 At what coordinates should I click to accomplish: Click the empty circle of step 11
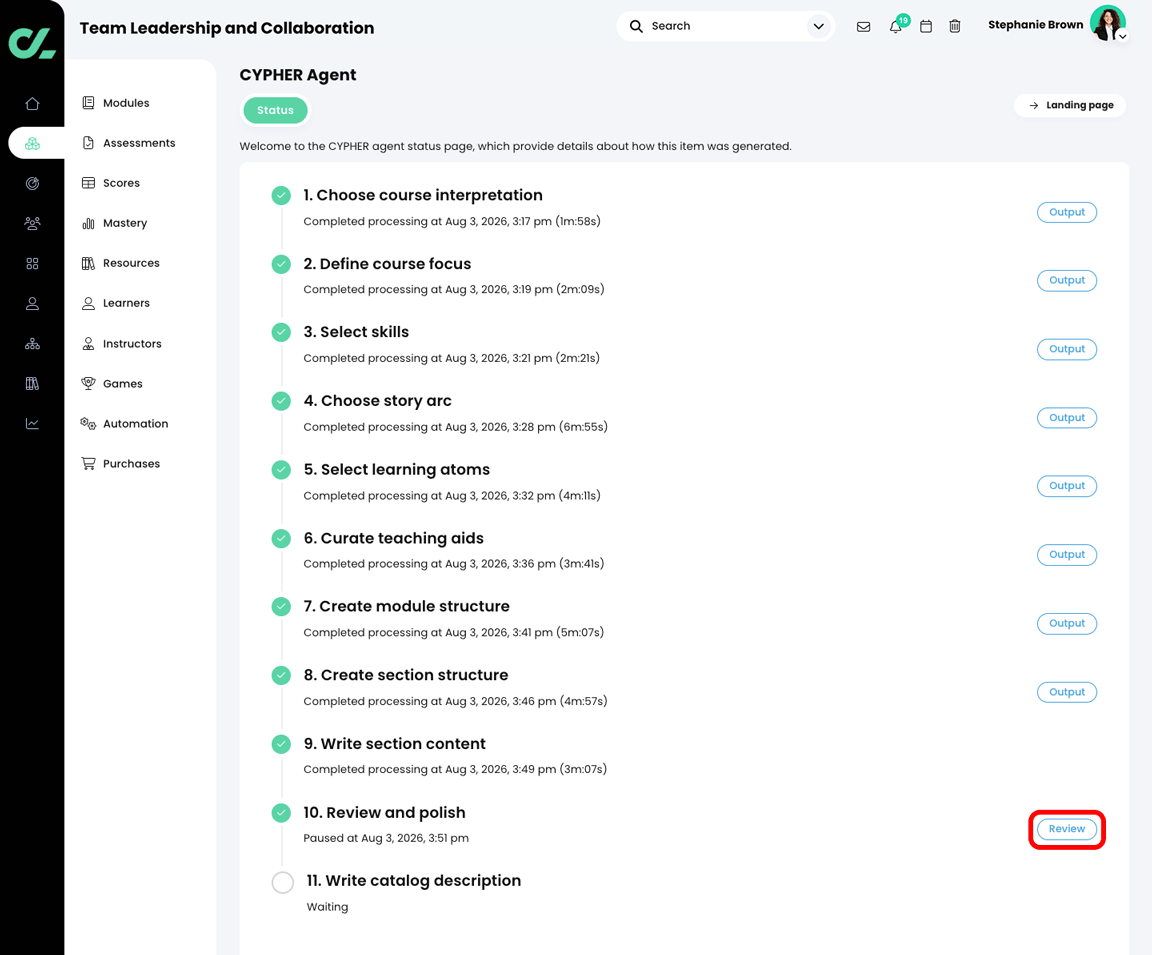pyautogui.click(x=283, y=882)
